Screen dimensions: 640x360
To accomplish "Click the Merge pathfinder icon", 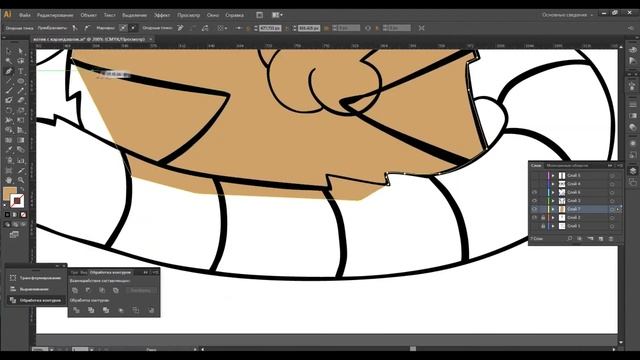I will coord(106,310).
